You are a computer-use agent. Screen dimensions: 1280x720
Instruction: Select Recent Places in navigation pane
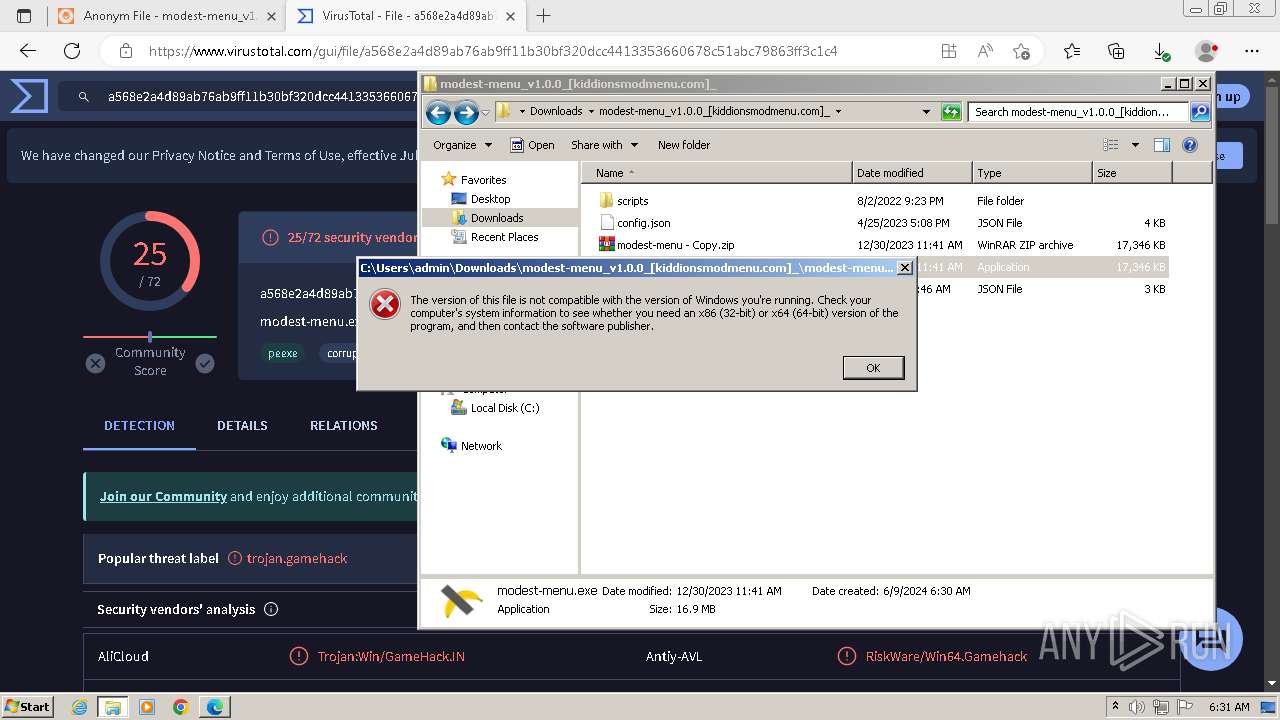pyautogui.click(x=504, y=237)
